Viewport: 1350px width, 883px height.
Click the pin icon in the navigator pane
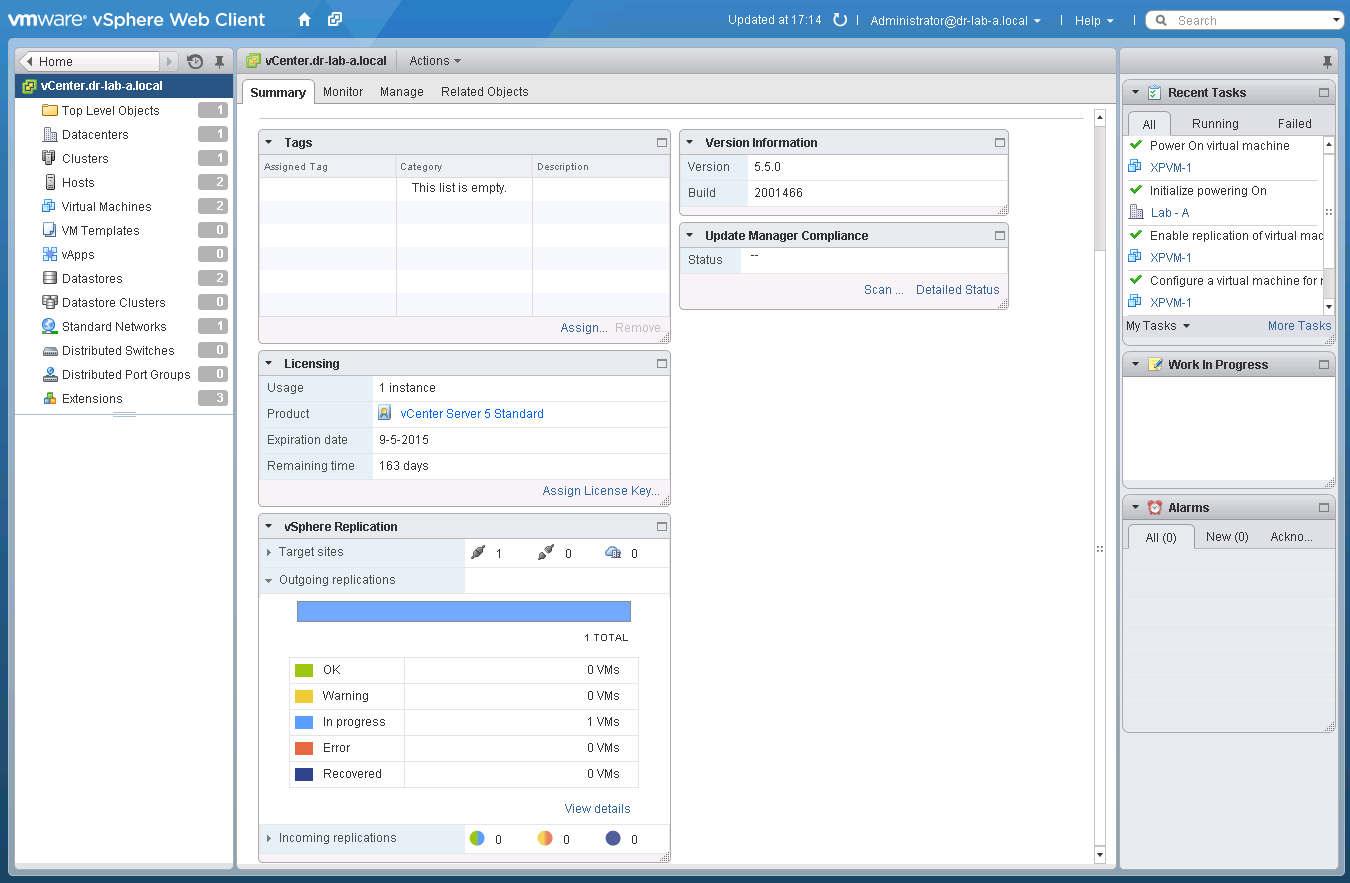219,61
